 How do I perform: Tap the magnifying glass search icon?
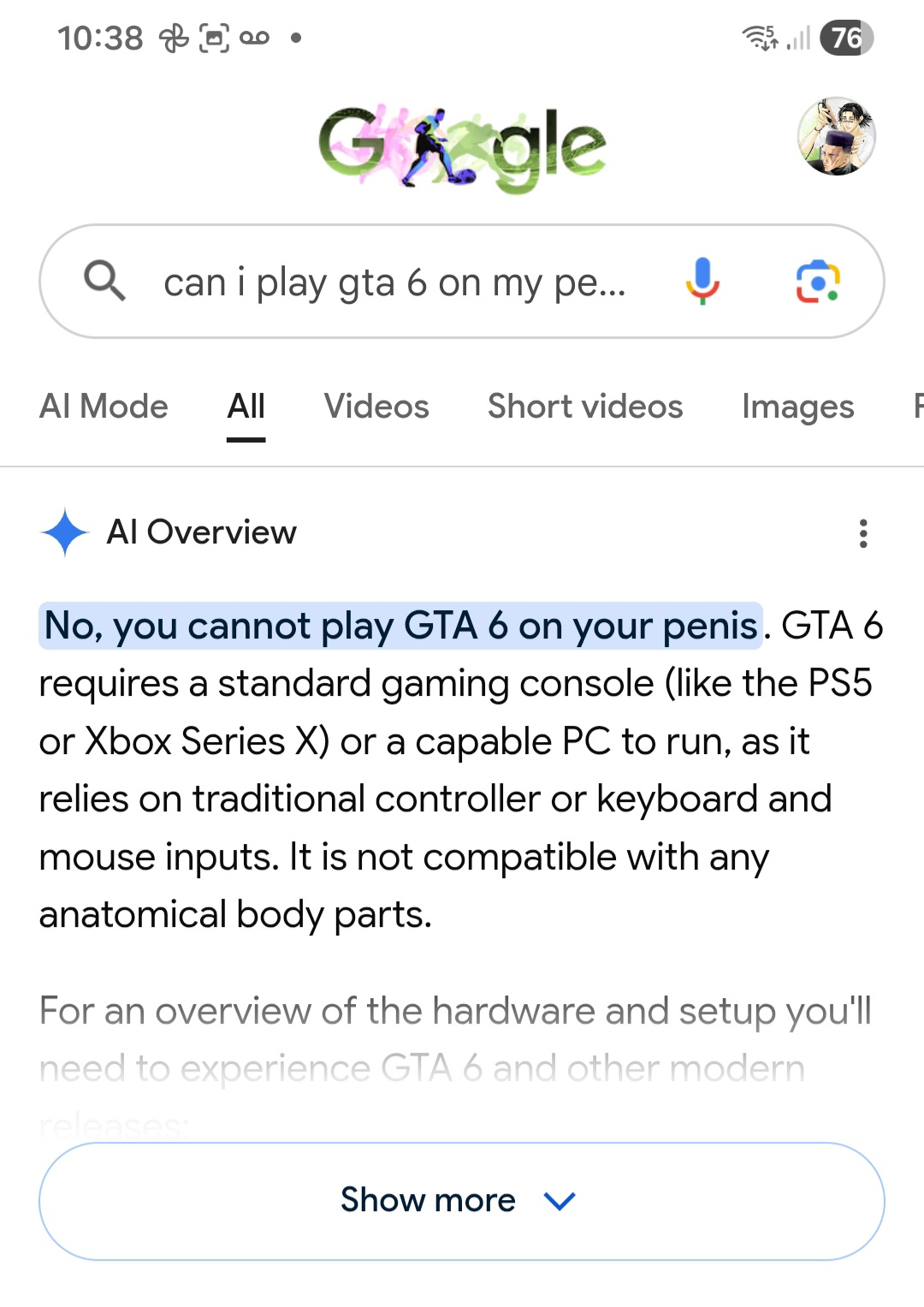click(x=105, y=281)
